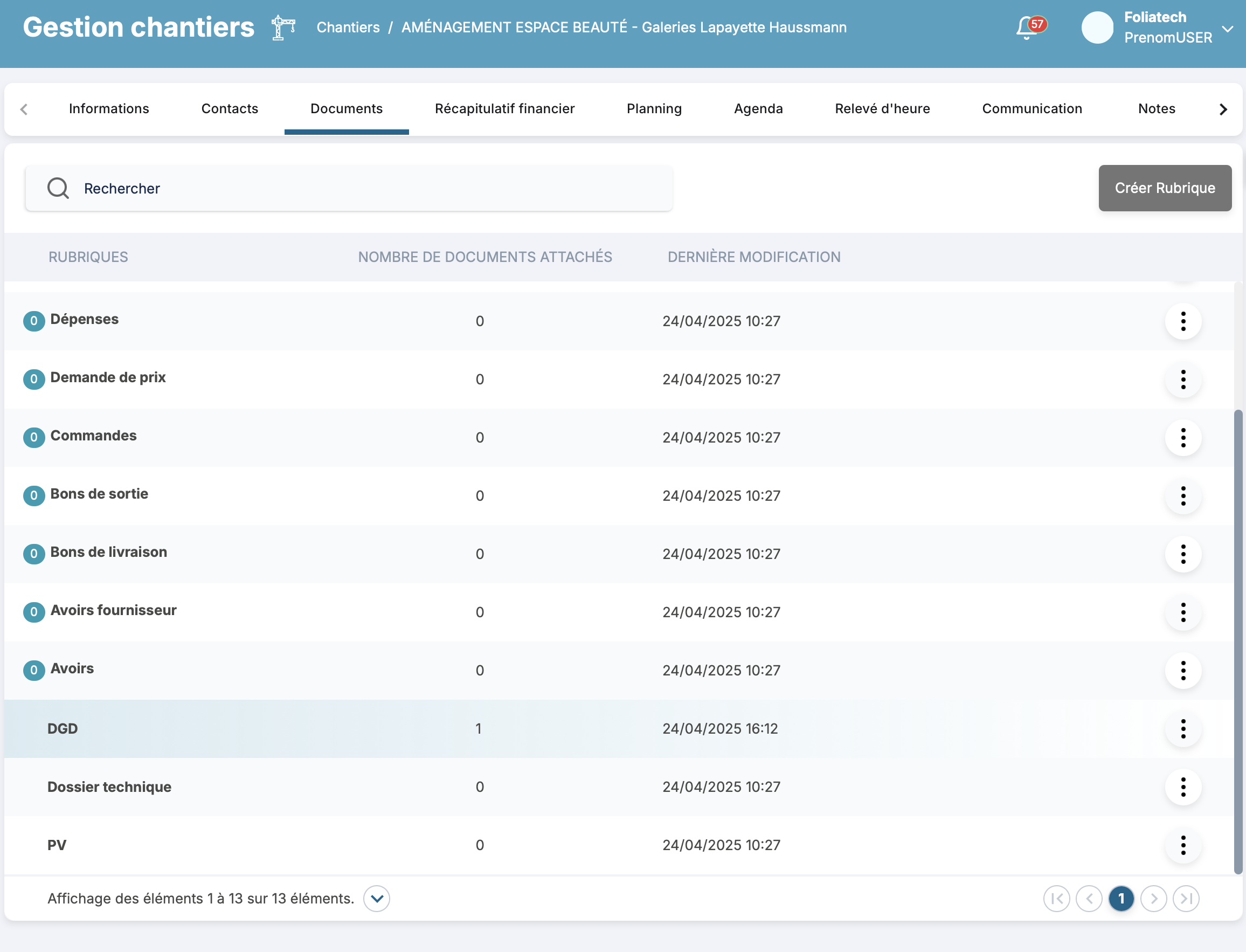Image resolution: width=1246 pixels, height=952 pixels.
Task: Open three-dot menu for DGD row
Action: (1182, 729)
